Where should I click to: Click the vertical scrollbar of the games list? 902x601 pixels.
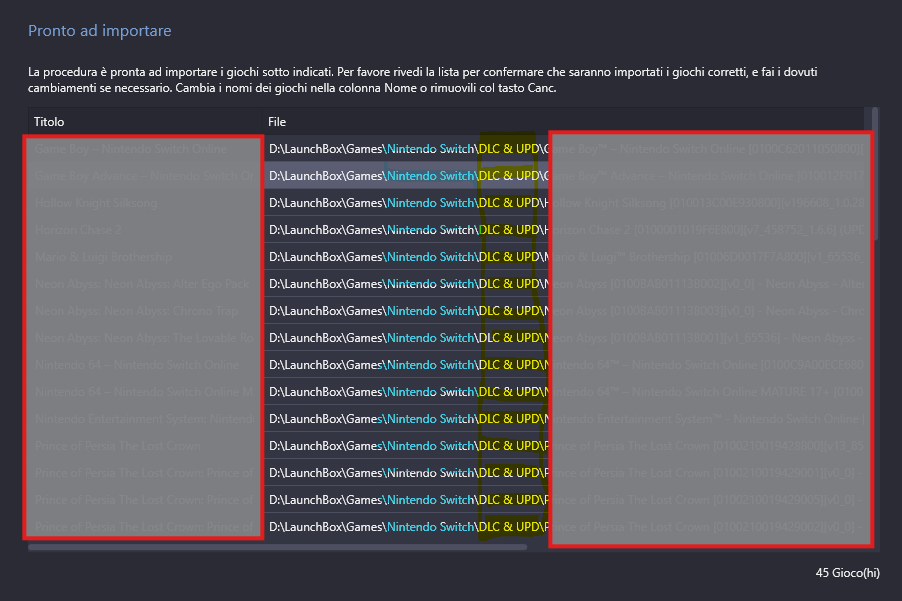[875, 174]
